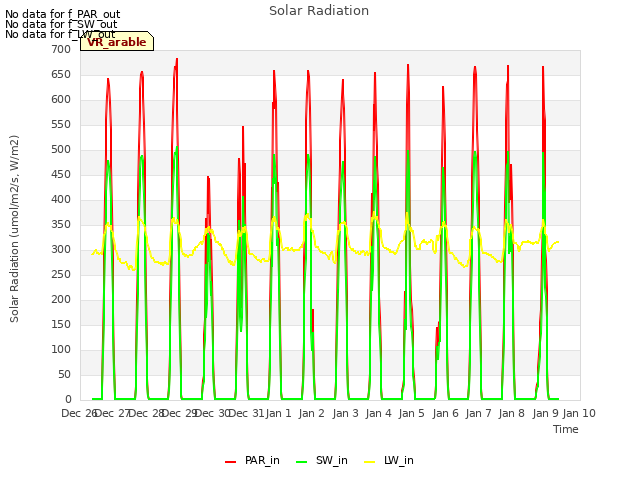
Task: Click the 350 y-axis tick label
Action: (61, 224)
